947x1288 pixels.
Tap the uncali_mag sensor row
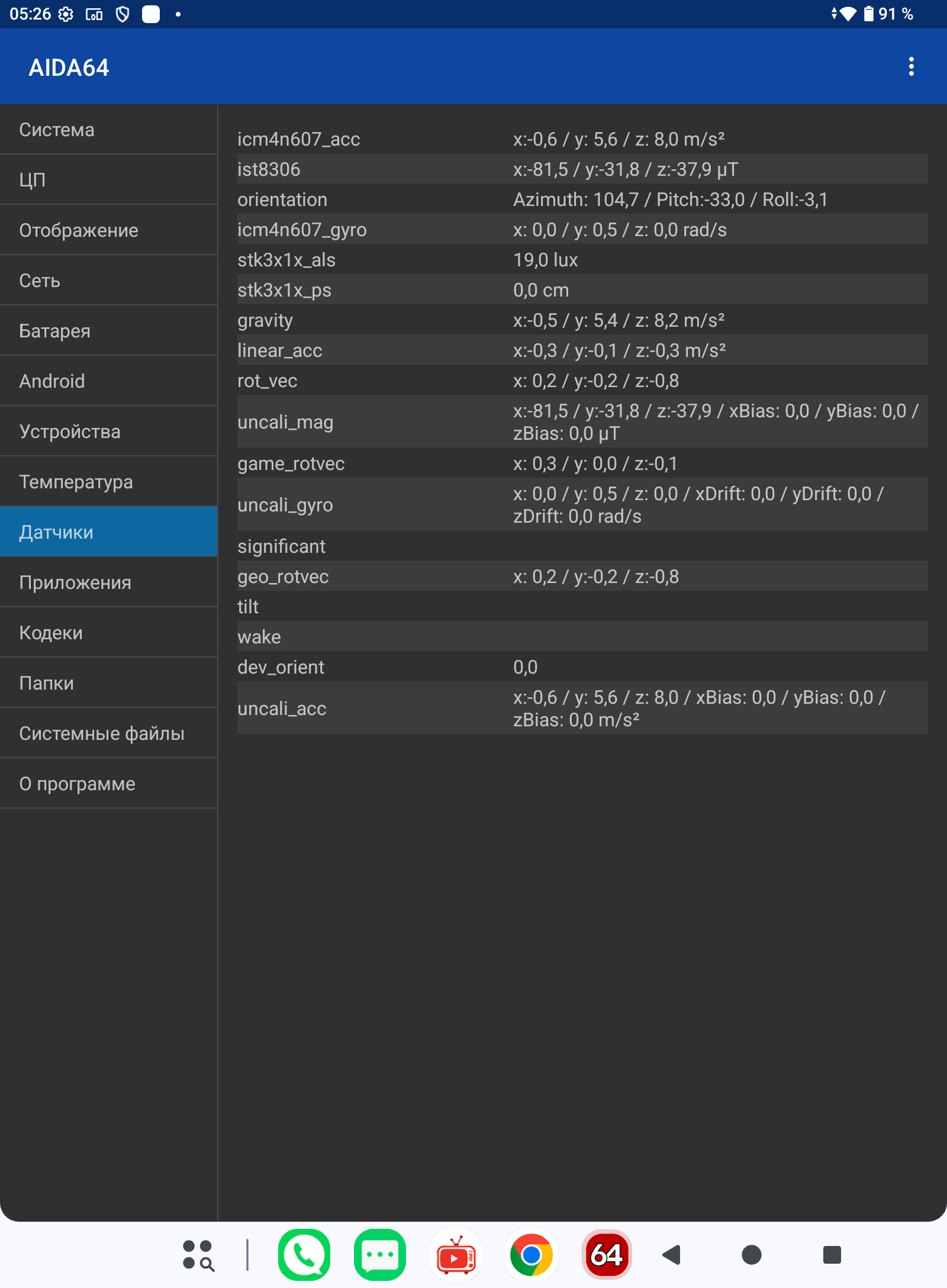[x=582, y=422]
